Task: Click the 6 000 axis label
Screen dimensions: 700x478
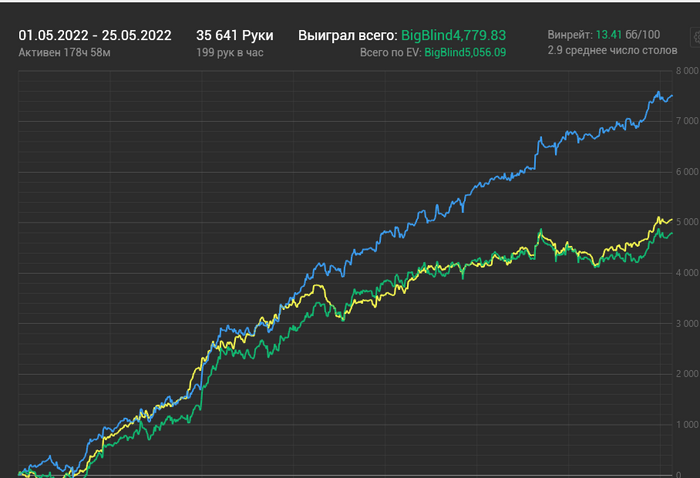Action: pos(687,172)
